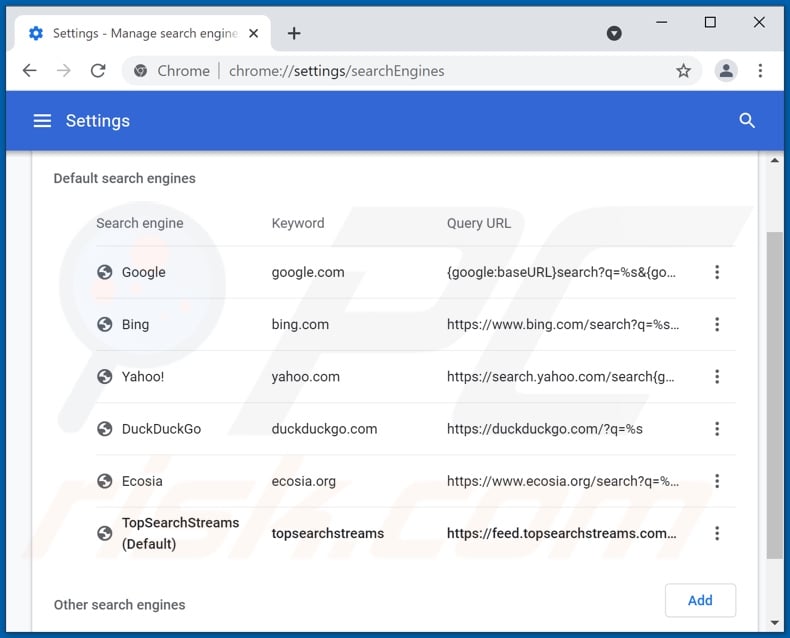Click the Settings hamburger menu icon
Screen dimensions: 790x638
42,120
